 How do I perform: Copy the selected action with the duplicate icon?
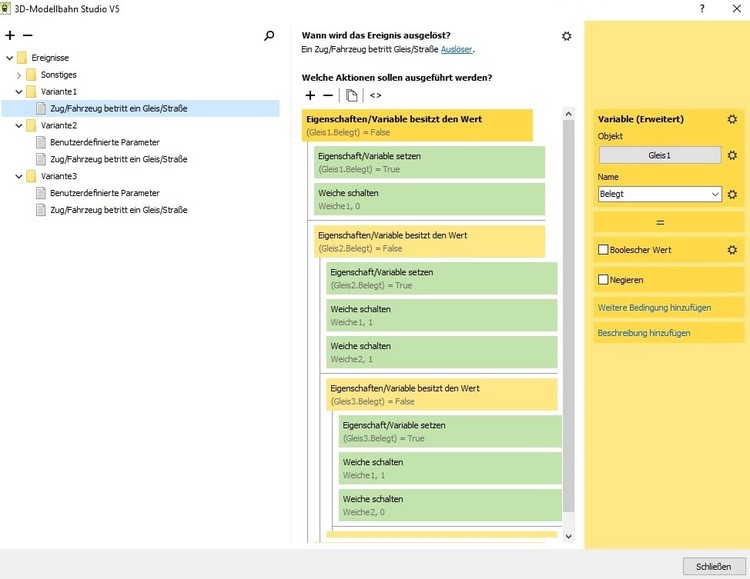351,95
